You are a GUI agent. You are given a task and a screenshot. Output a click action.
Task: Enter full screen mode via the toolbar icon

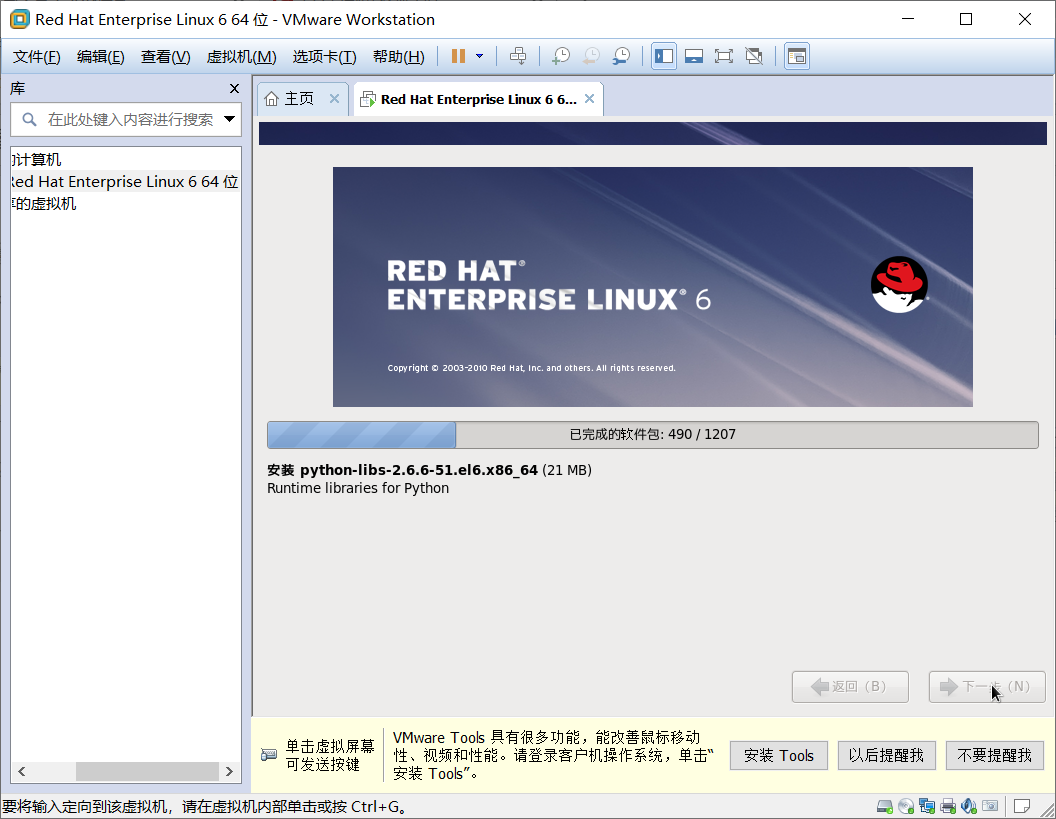click(x=723, y=56)
